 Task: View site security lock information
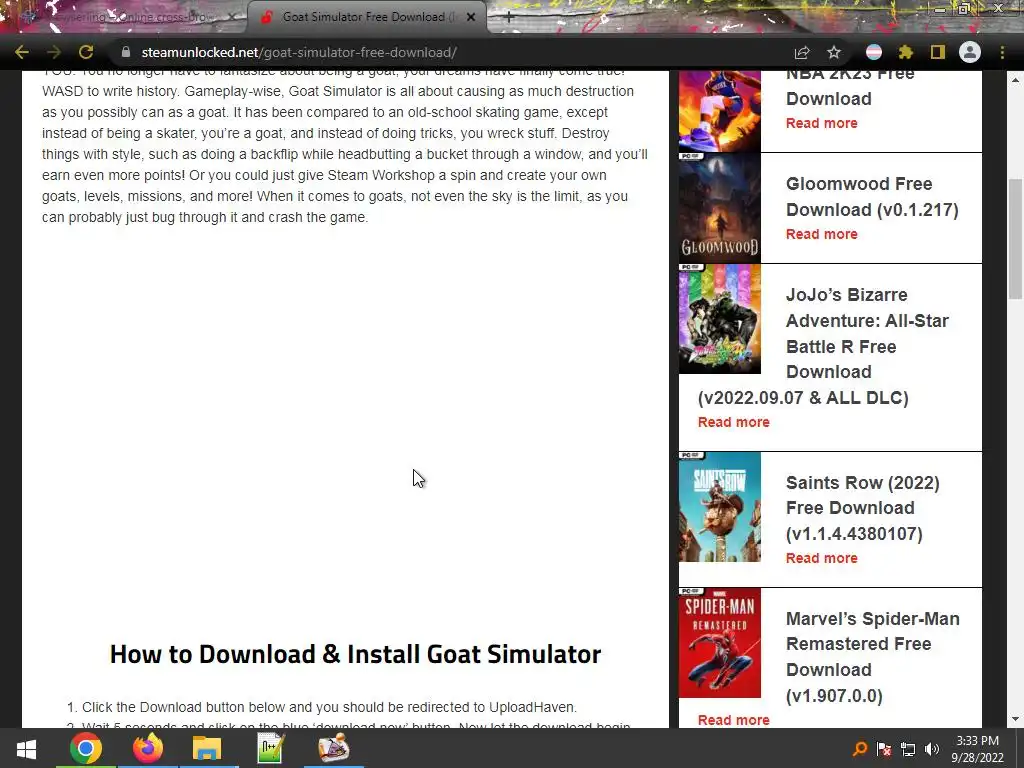coord(125,52)
